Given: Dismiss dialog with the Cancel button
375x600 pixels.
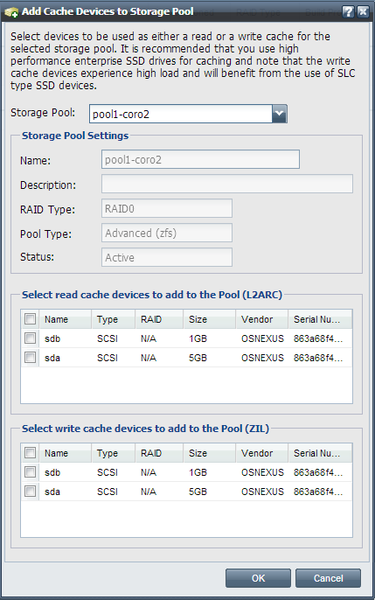Looking at the screenshot, I should click(328, 578).
